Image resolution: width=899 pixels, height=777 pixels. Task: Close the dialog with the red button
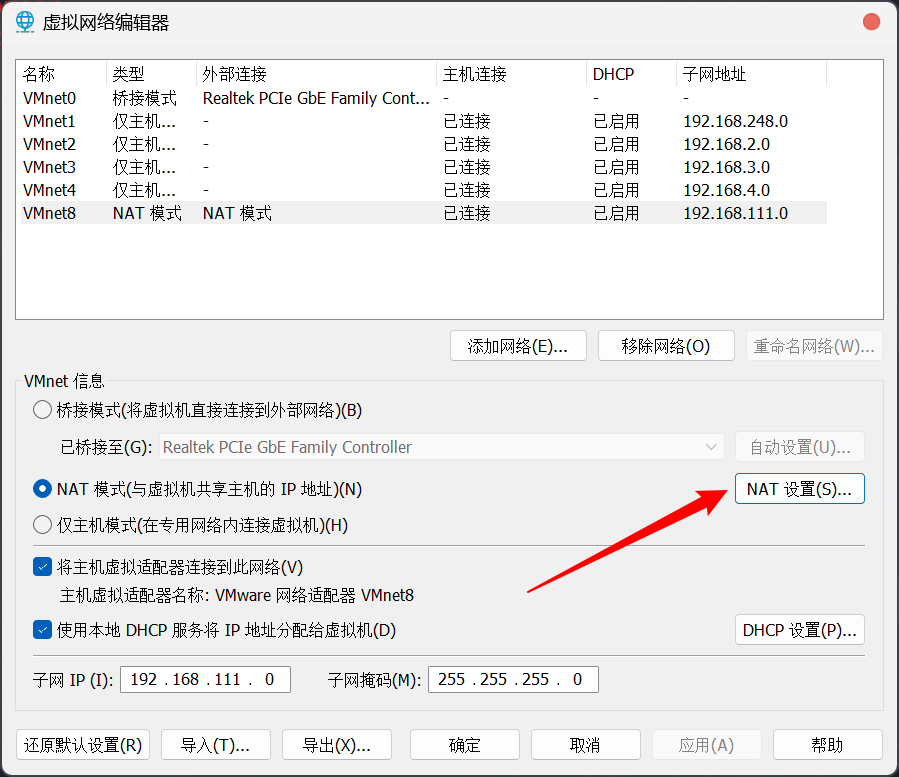click(x=871, y=22)
